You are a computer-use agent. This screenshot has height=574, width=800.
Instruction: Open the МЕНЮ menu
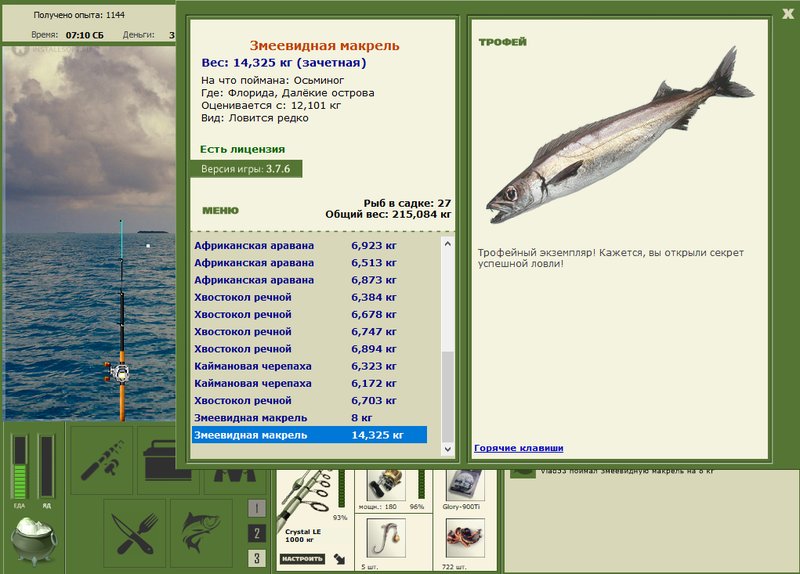coord(220,211)
